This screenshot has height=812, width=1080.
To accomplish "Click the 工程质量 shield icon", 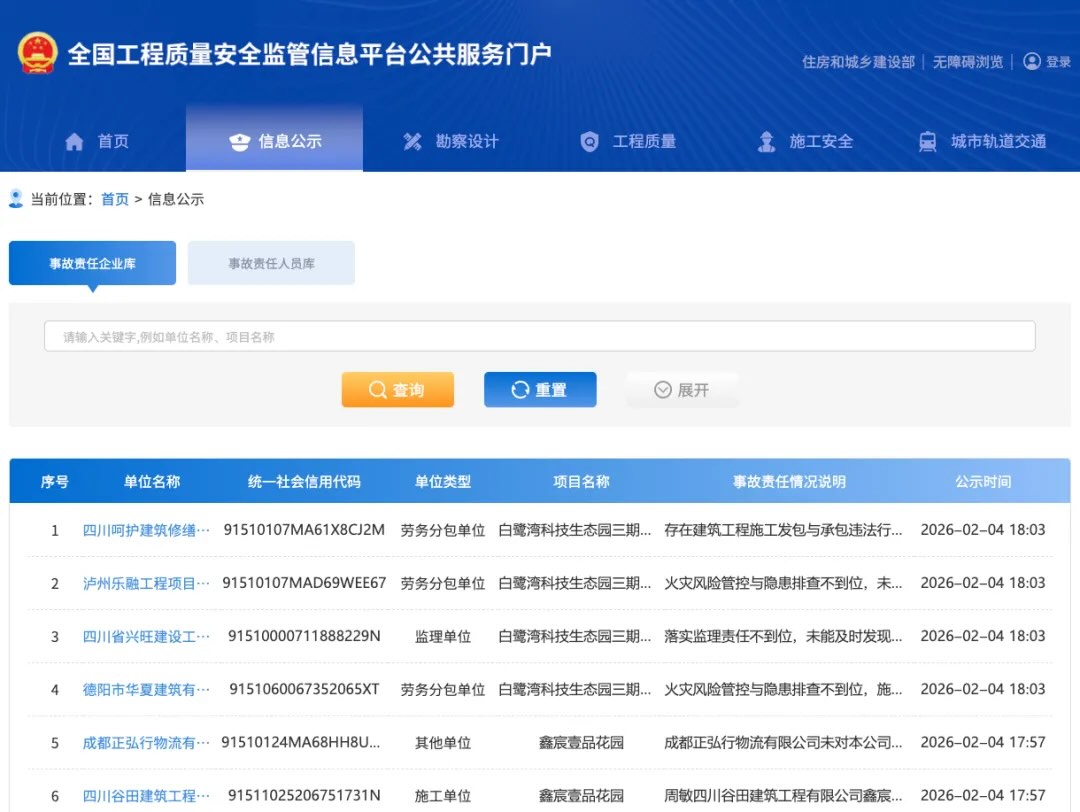I will pyautogui.click(x=590, y=142).
